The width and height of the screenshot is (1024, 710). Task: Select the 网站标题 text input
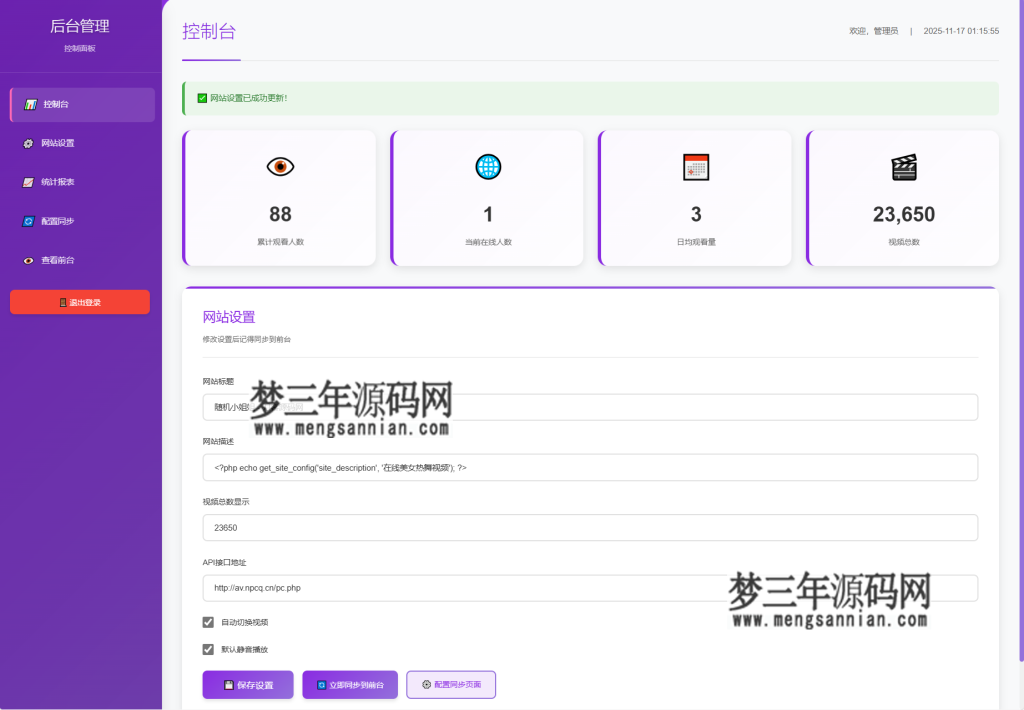(x=590, y=407)
